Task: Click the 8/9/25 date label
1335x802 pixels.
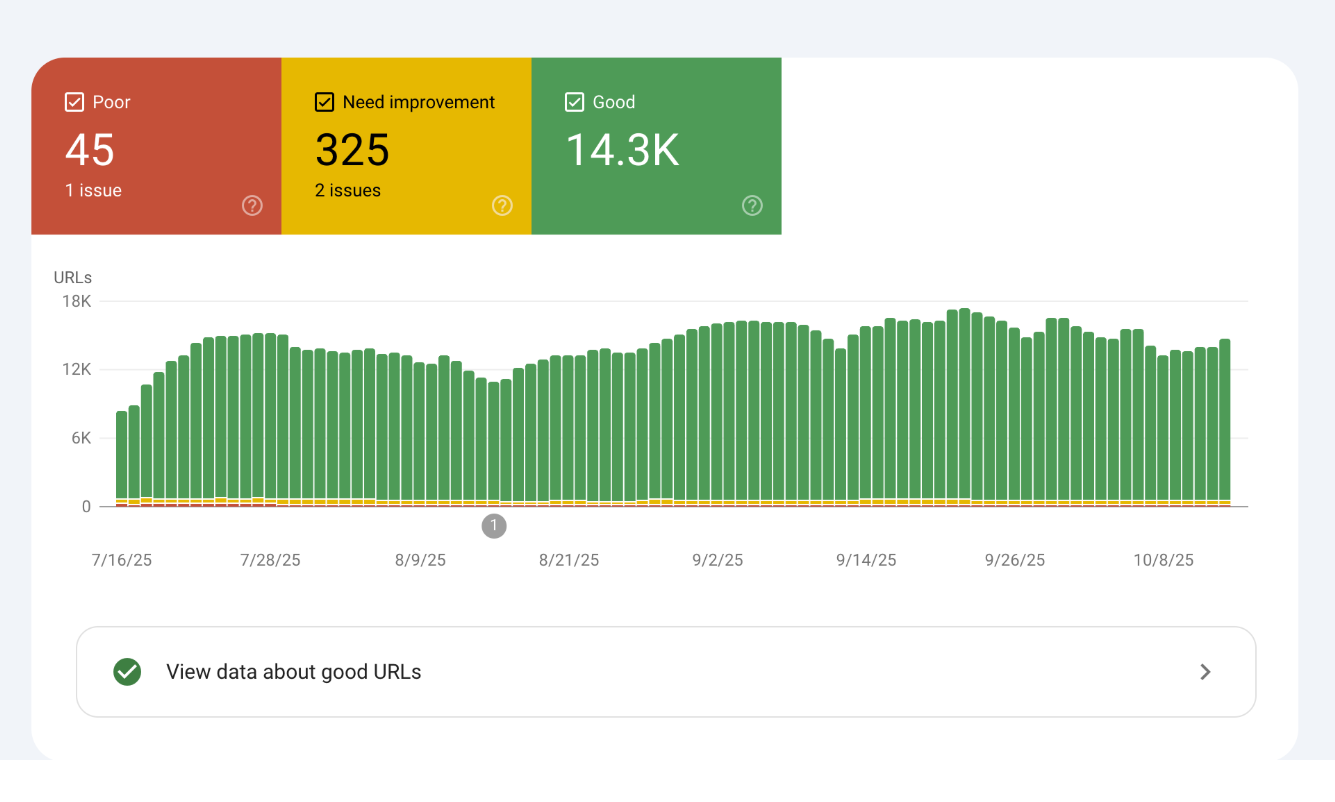Action: (420, 560)
